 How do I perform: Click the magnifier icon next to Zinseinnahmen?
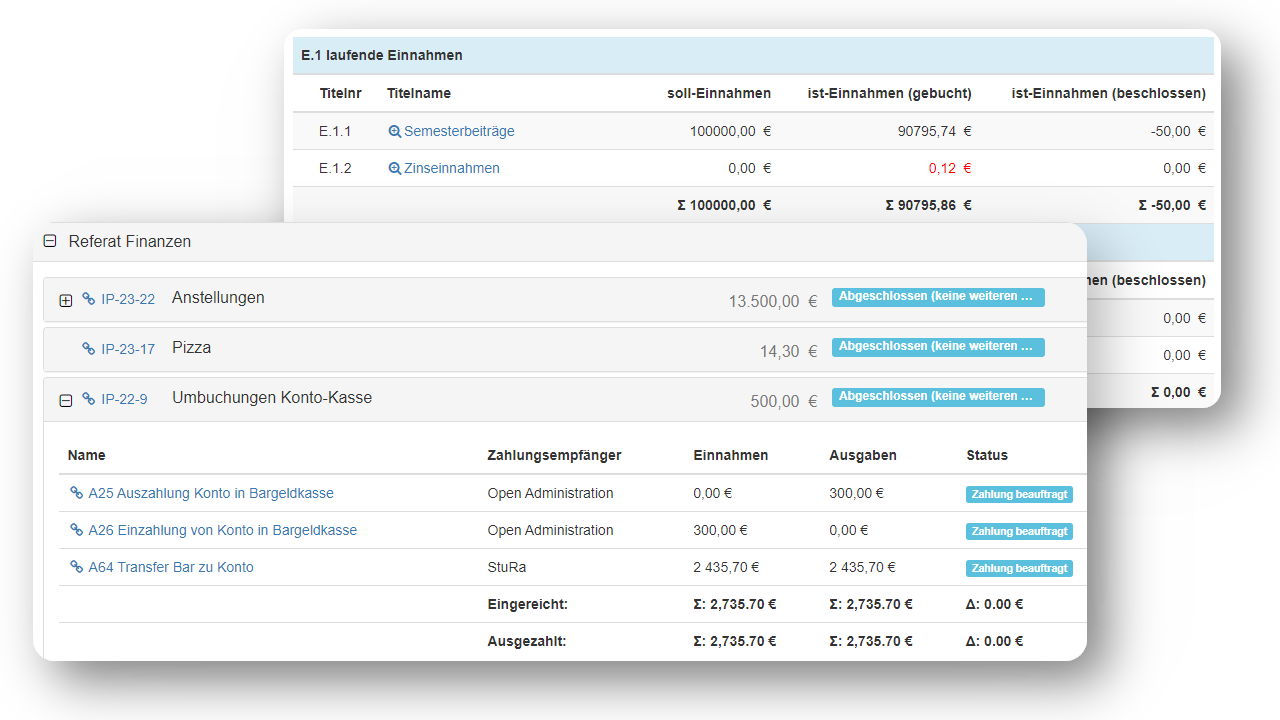tap(395, 168)
